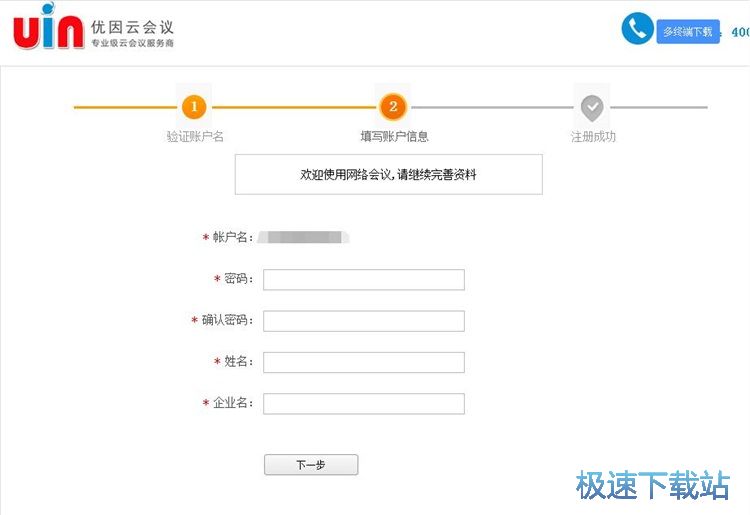Screen dimensions: 750x515
Task: Focus the 密码 password field
Action: click(364, 279)
